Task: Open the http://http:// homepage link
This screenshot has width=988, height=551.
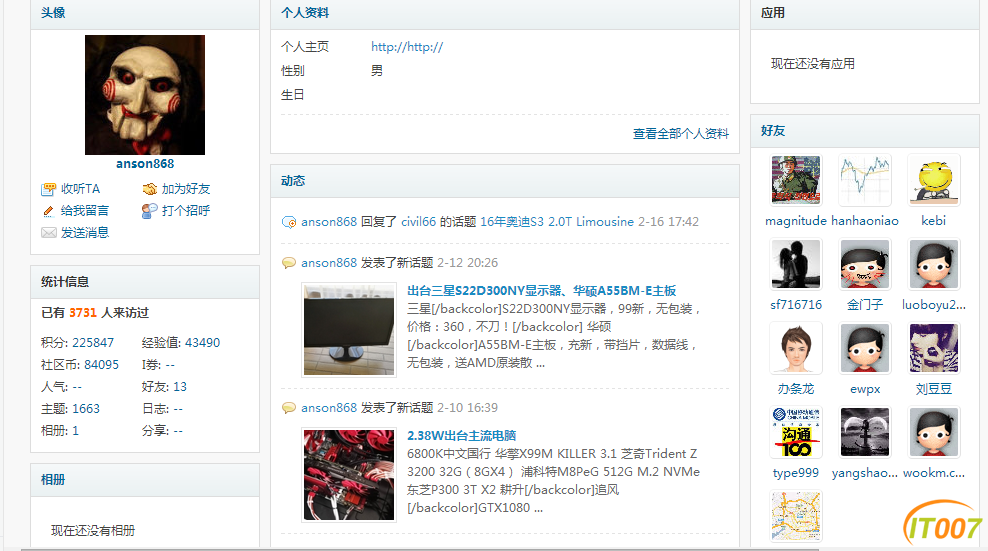Action: 407,47
